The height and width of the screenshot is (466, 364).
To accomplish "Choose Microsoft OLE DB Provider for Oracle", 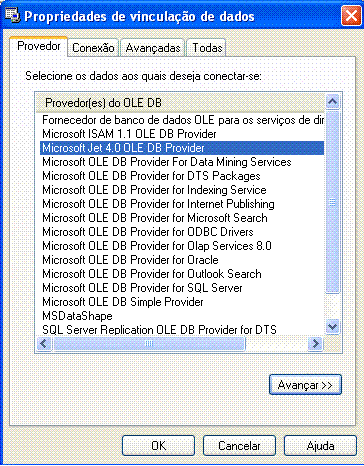I will click(182, 260).
